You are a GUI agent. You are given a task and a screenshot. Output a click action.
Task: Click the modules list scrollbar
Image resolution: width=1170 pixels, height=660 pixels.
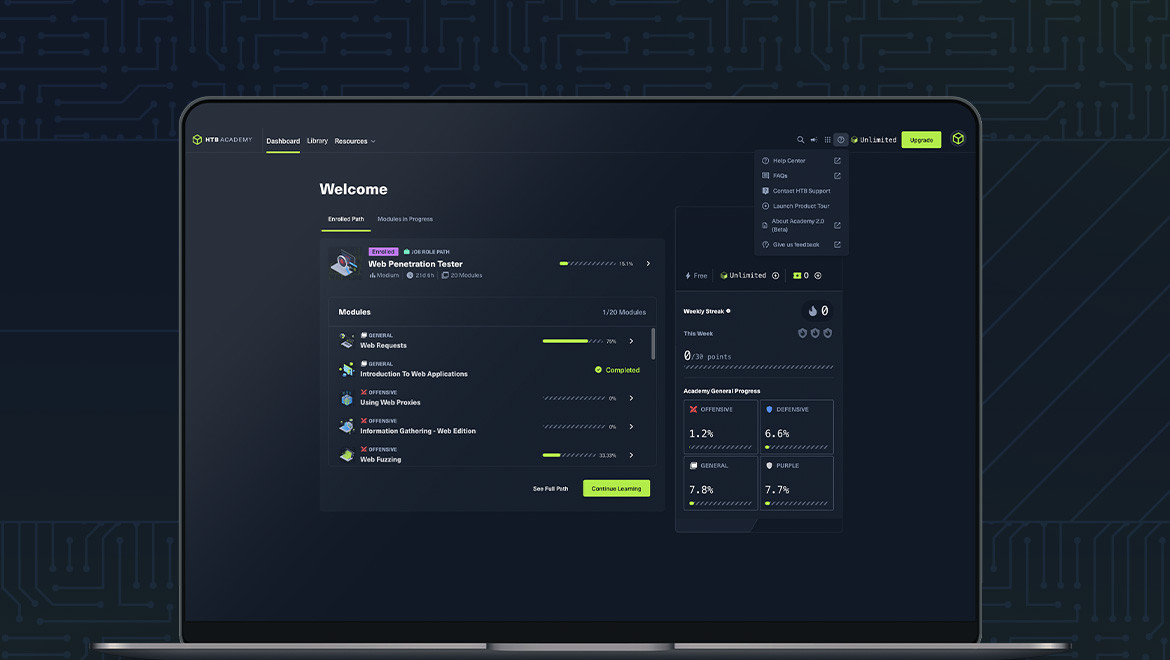tap(654, 343)
